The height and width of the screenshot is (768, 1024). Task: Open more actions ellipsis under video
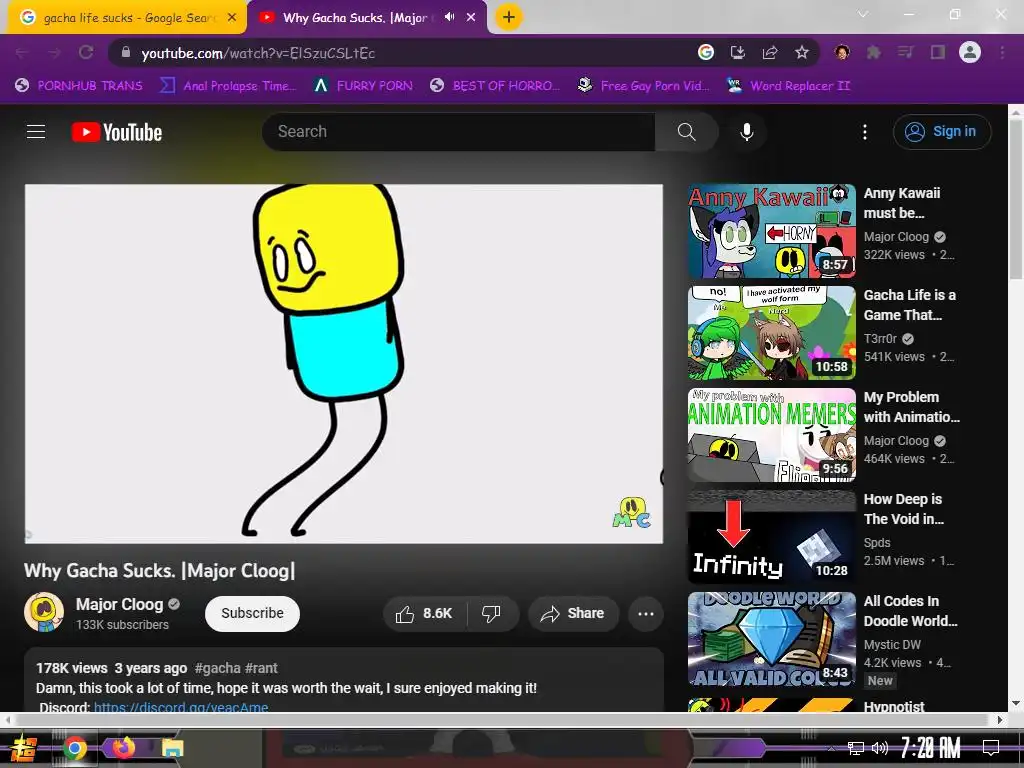pyautogui.click(x=646, y=614)
